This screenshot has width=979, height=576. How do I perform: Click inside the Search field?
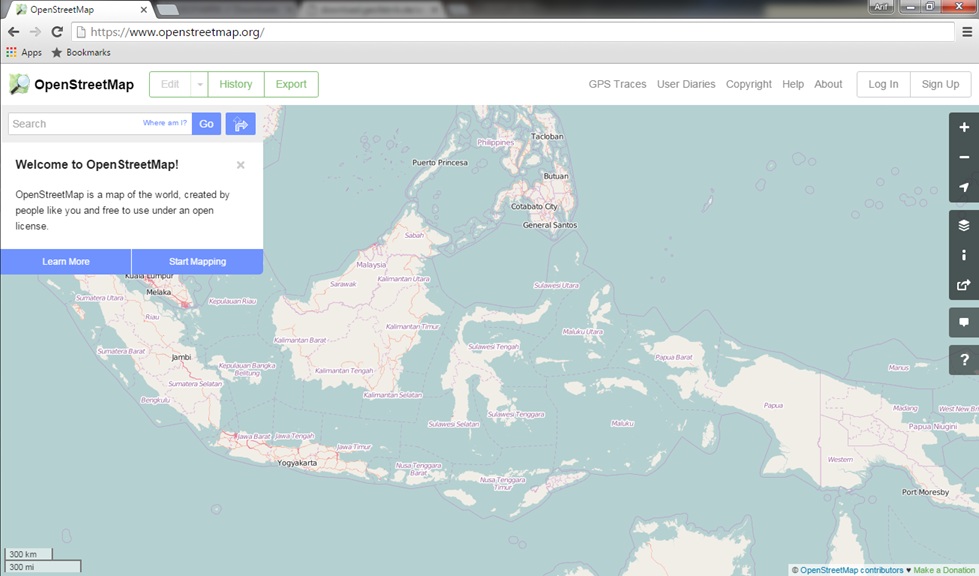[x=70, y=123]
